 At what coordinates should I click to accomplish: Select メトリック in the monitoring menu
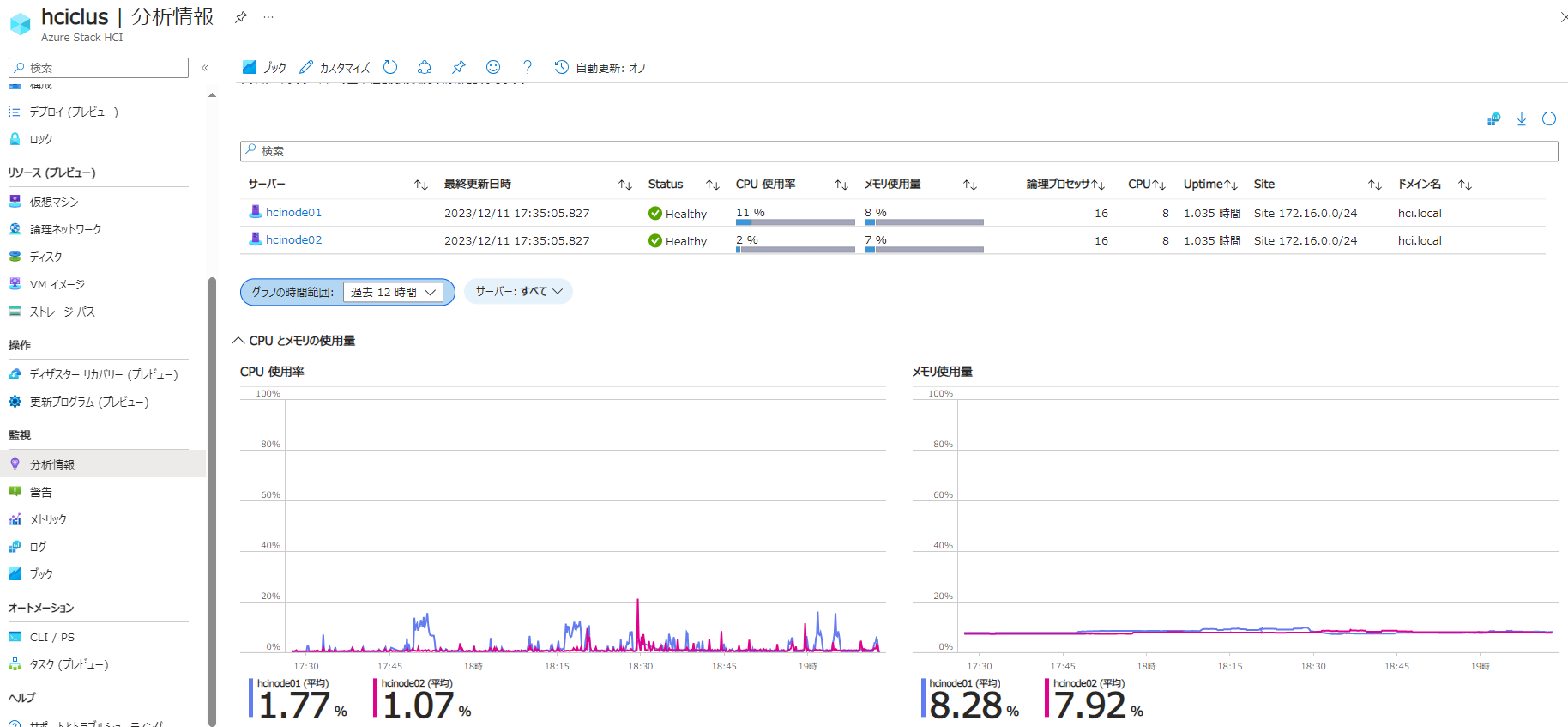pos(47,519)
